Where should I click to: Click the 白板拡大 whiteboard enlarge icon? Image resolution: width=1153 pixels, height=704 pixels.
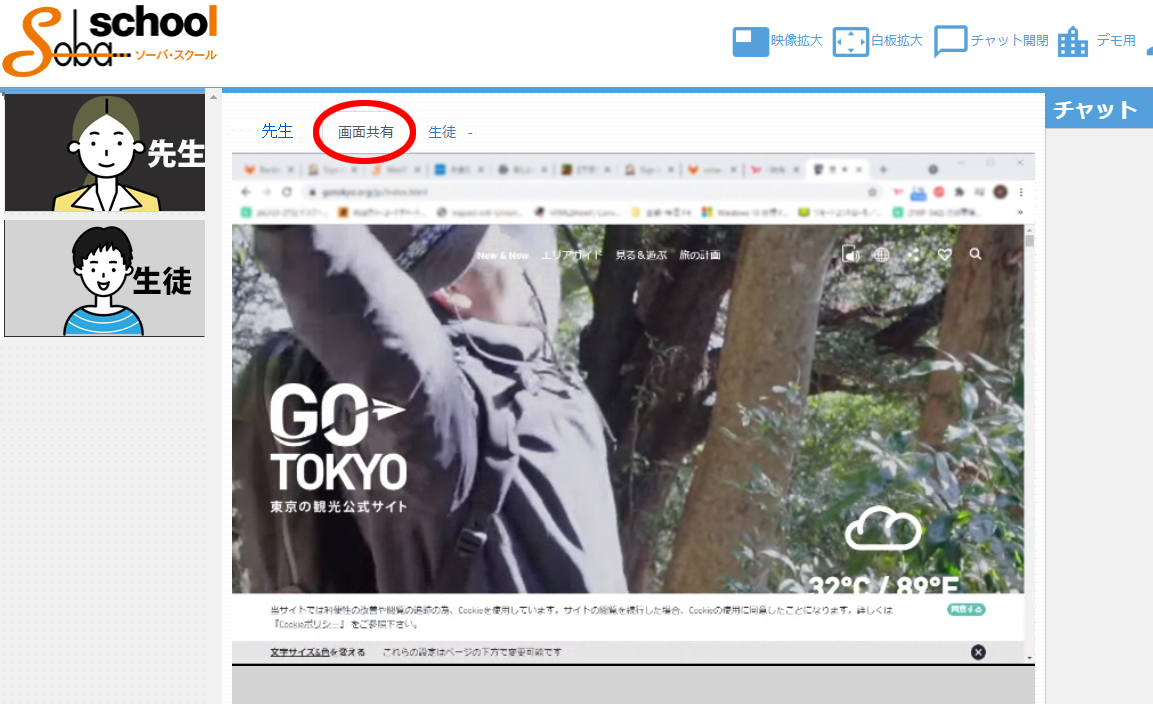point(851,41)
